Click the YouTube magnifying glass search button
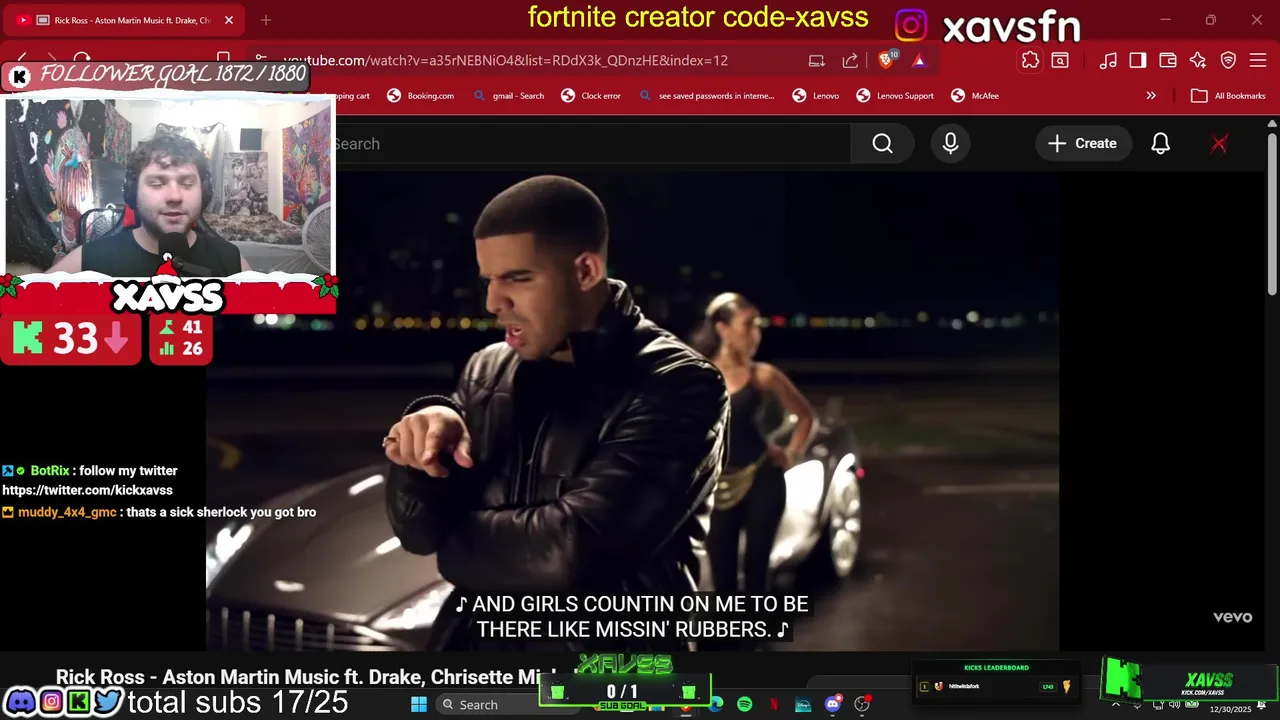This screenshot has height=720, width=1280. point(882,144)
